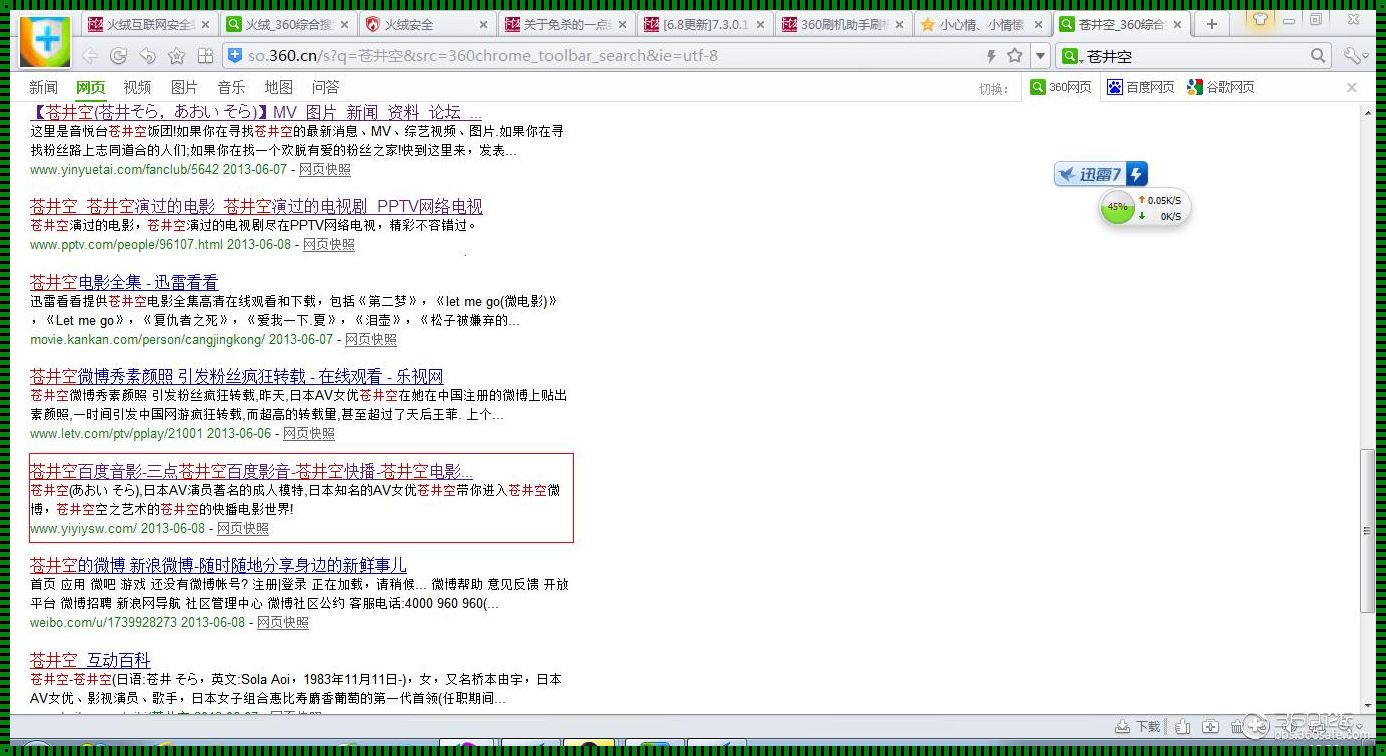Open a new tab with plus
1386x756 pixels.
pyautogui.click(x=1212, y=24)
